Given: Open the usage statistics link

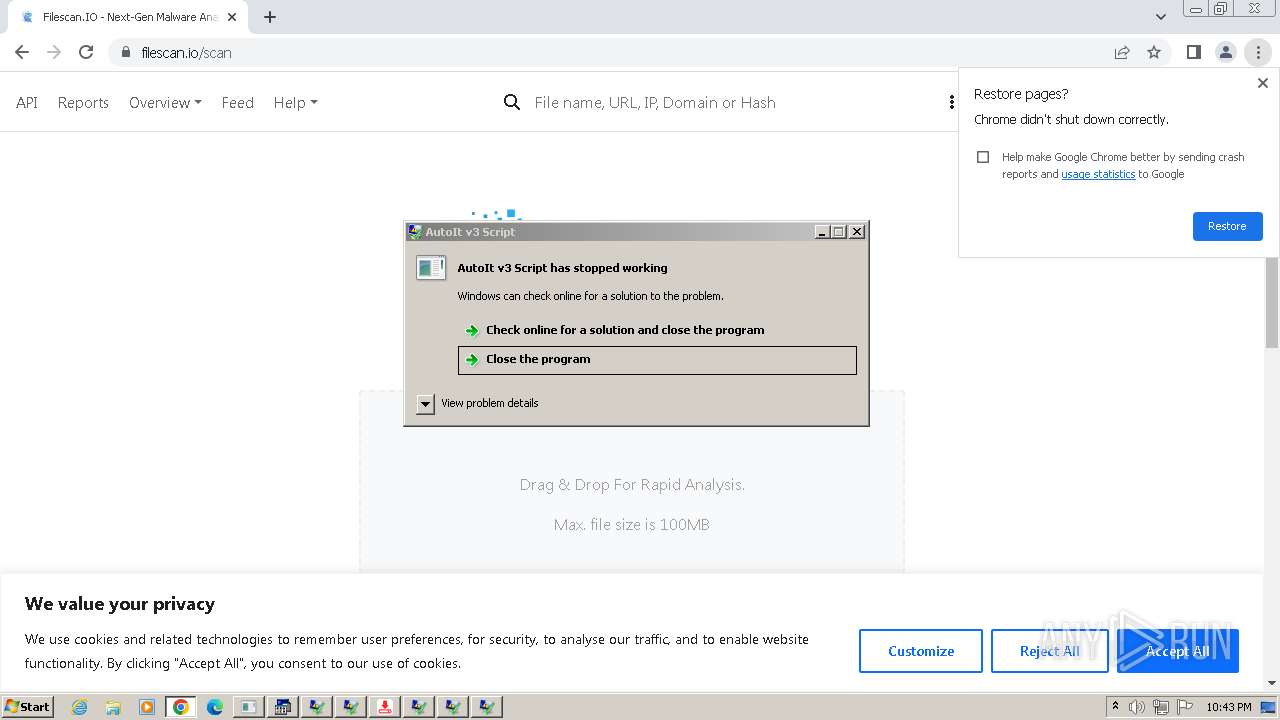Looking at the screenshot, I should click(1098, 174).
